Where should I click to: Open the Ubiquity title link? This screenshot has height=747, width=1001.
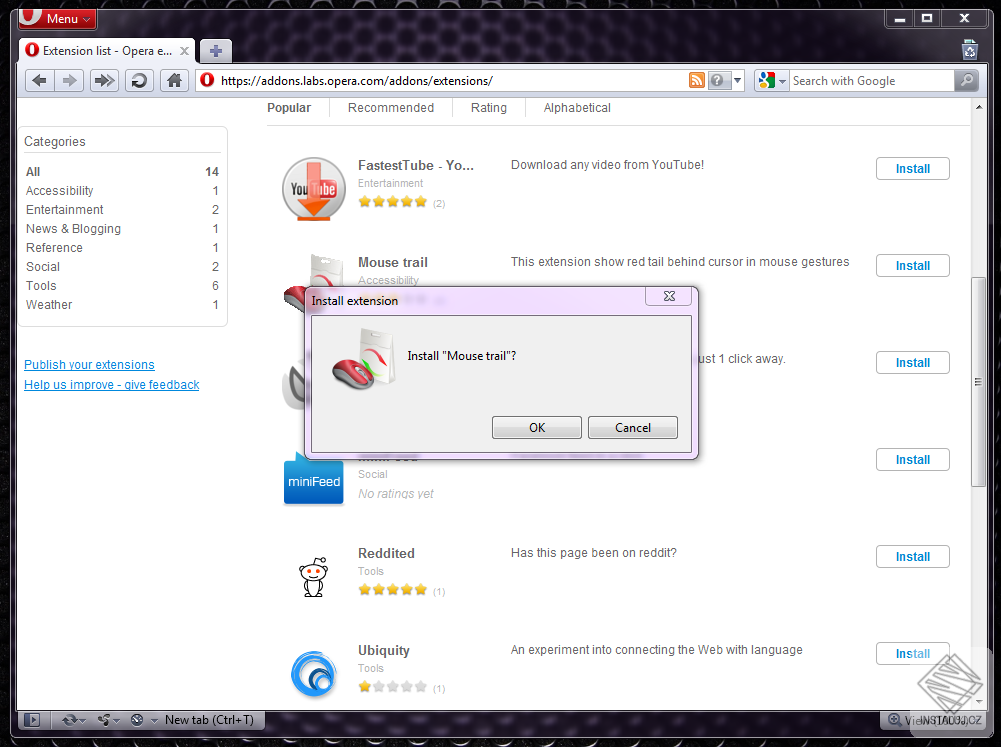(x=384, y=651)
